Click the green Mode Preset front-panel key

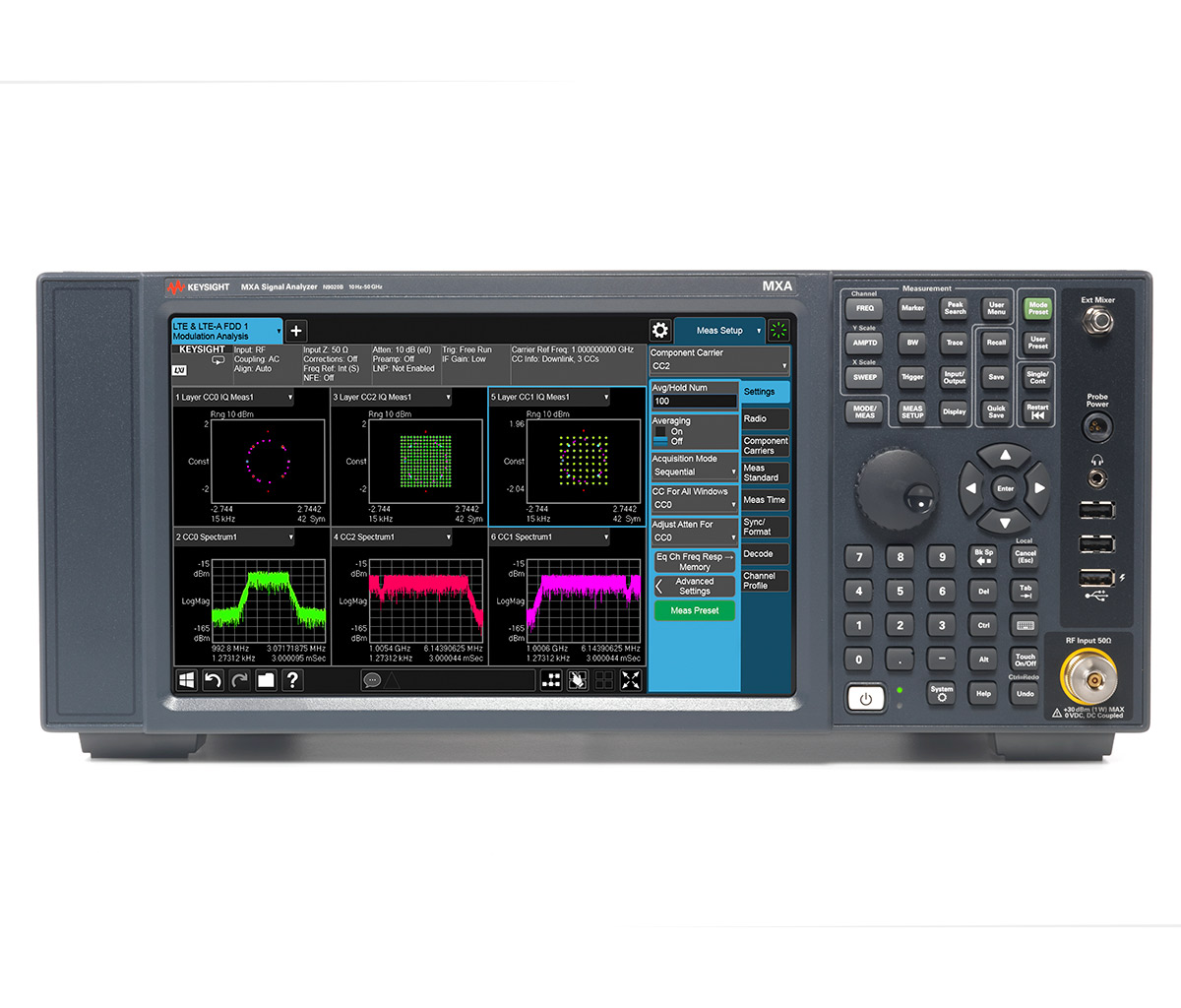tap(1037, 308)
